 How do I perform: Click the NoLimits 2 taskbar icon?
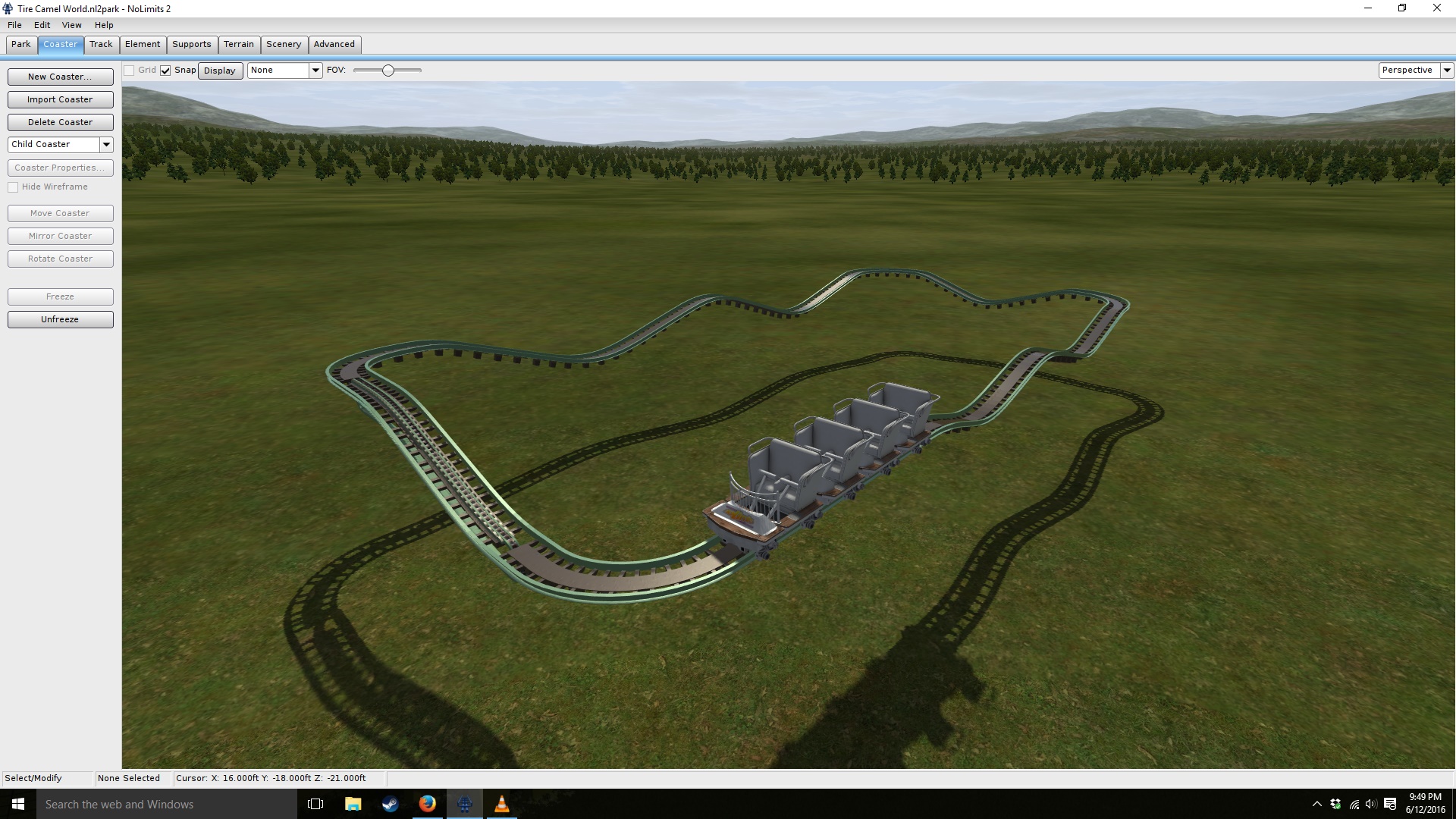(x=465, y=804)
